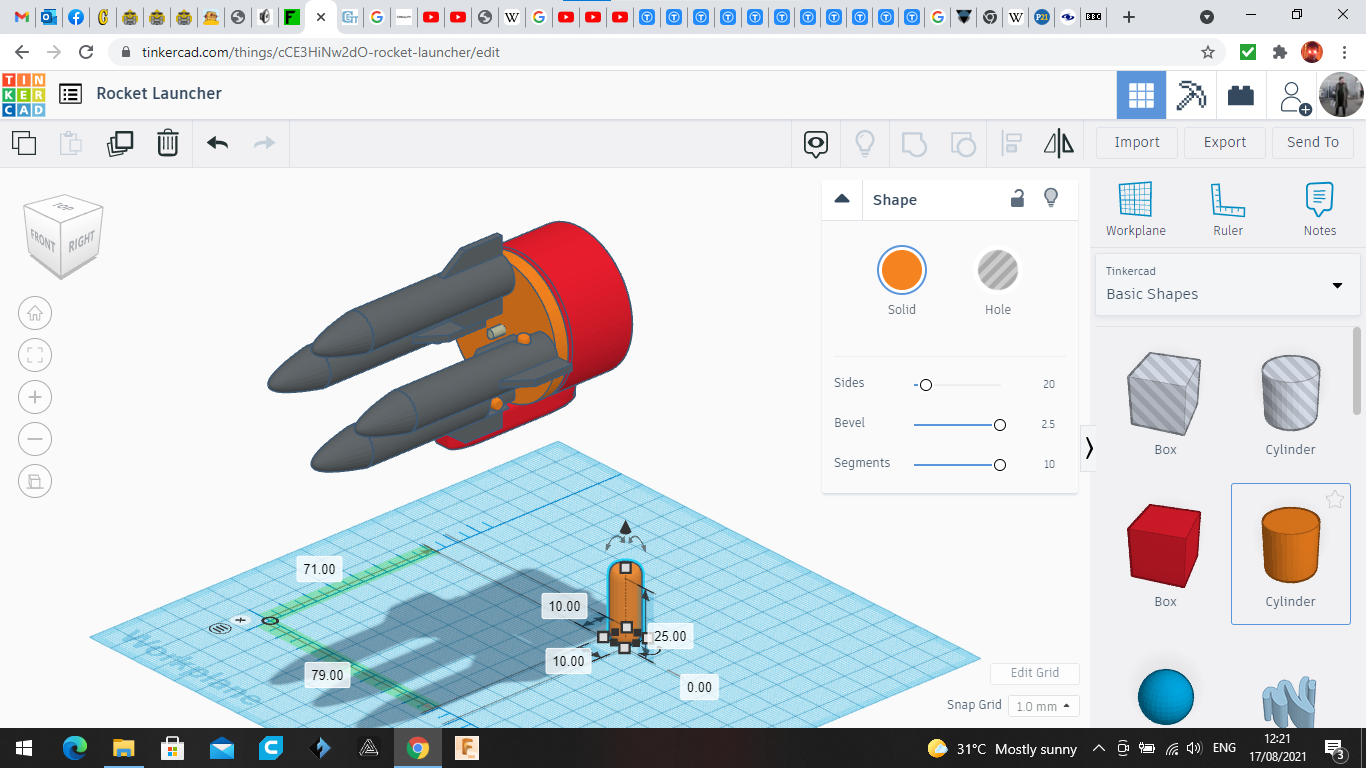The height and width of the screenshot is (768, 1366).
Task: Open the Basic Shapes category dropdown
Action: tap(1228, 284)
